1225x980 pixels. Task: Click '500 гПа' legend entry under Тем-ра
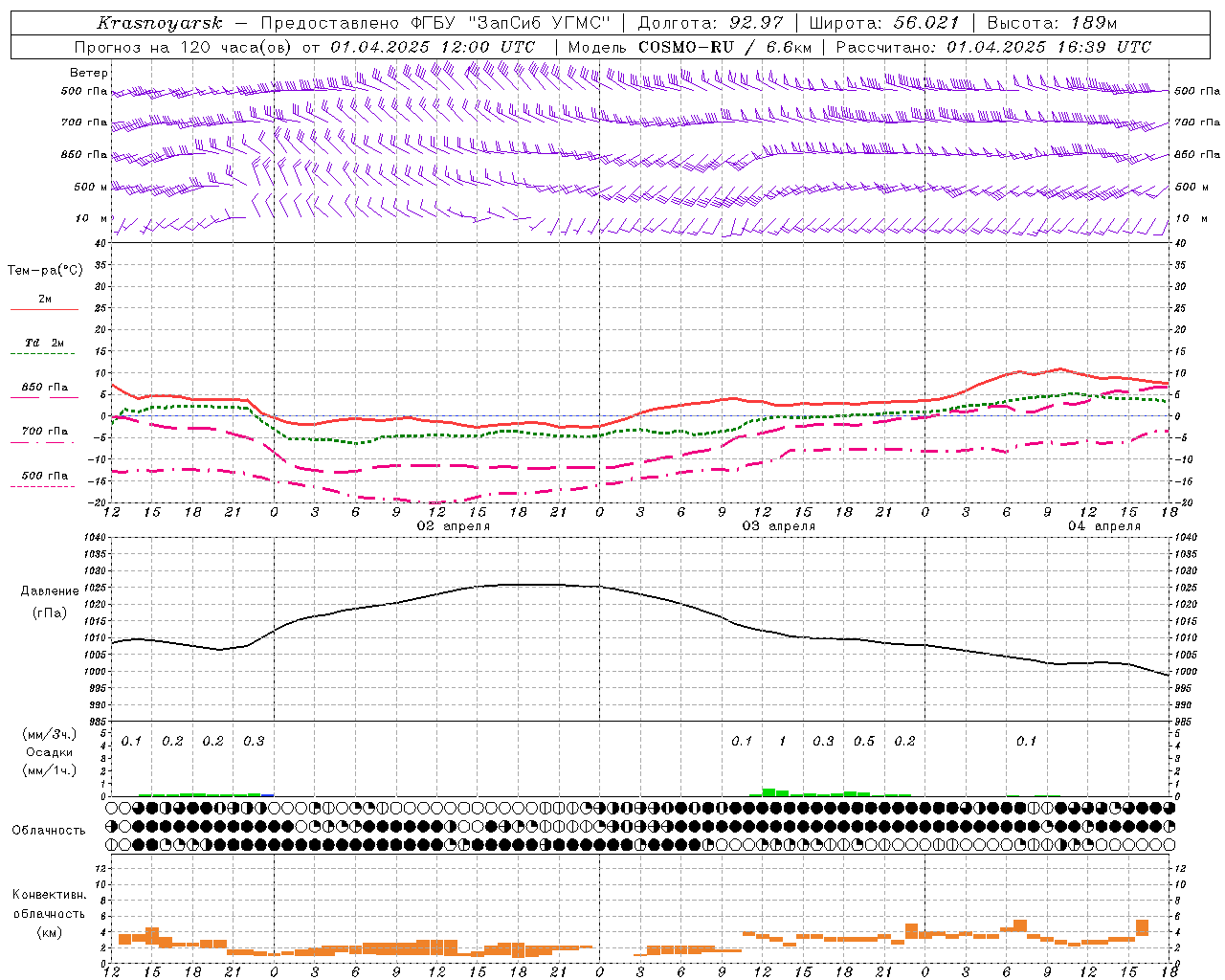[44, 476]
